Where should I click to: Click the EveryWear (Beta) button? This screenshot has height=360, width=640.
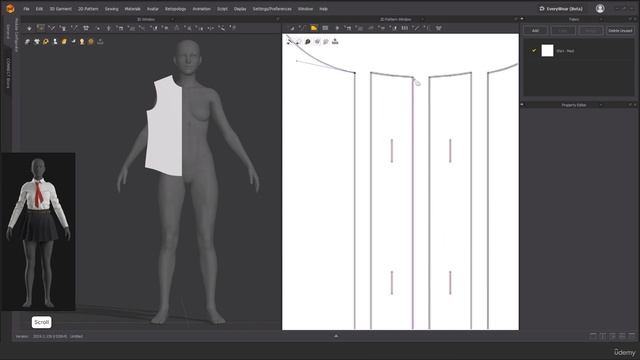point(561,9)
